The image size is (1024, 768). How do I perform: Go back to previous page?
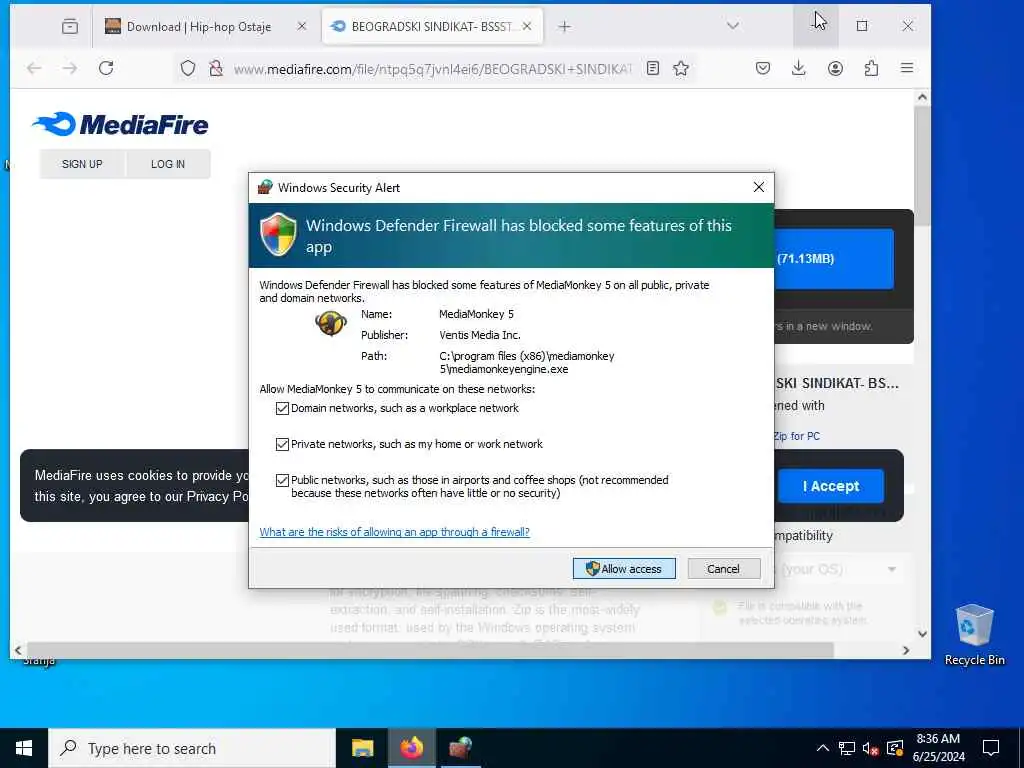(34, 68)
